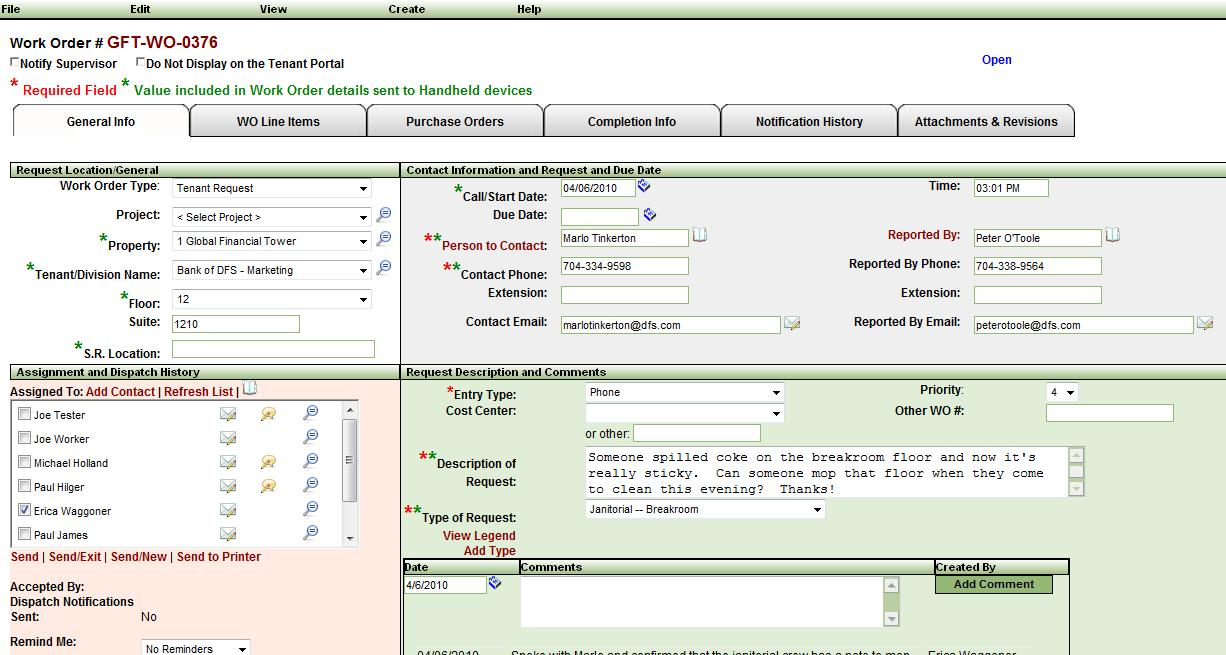Image resolution: width=1226 pixels, height=655 pixels.
Task: Open the File menu
Action: [10, 9]
